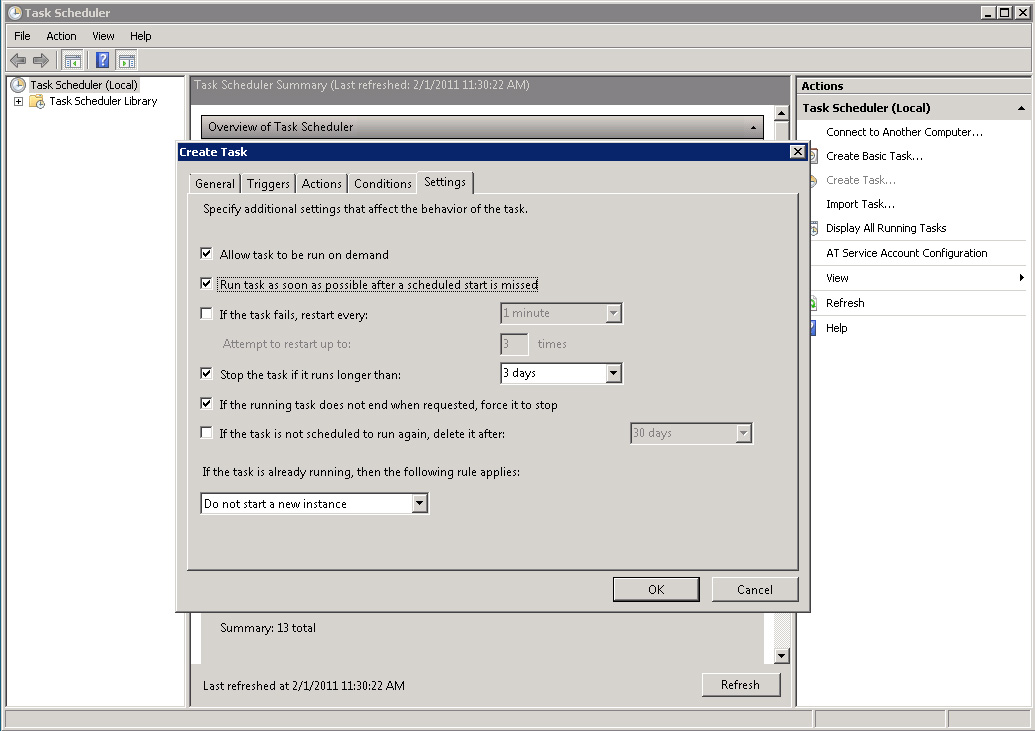1035x731 pixels.
Task: Expand the View submenu arrow in Actions
Action: [x=1021, y=278]
